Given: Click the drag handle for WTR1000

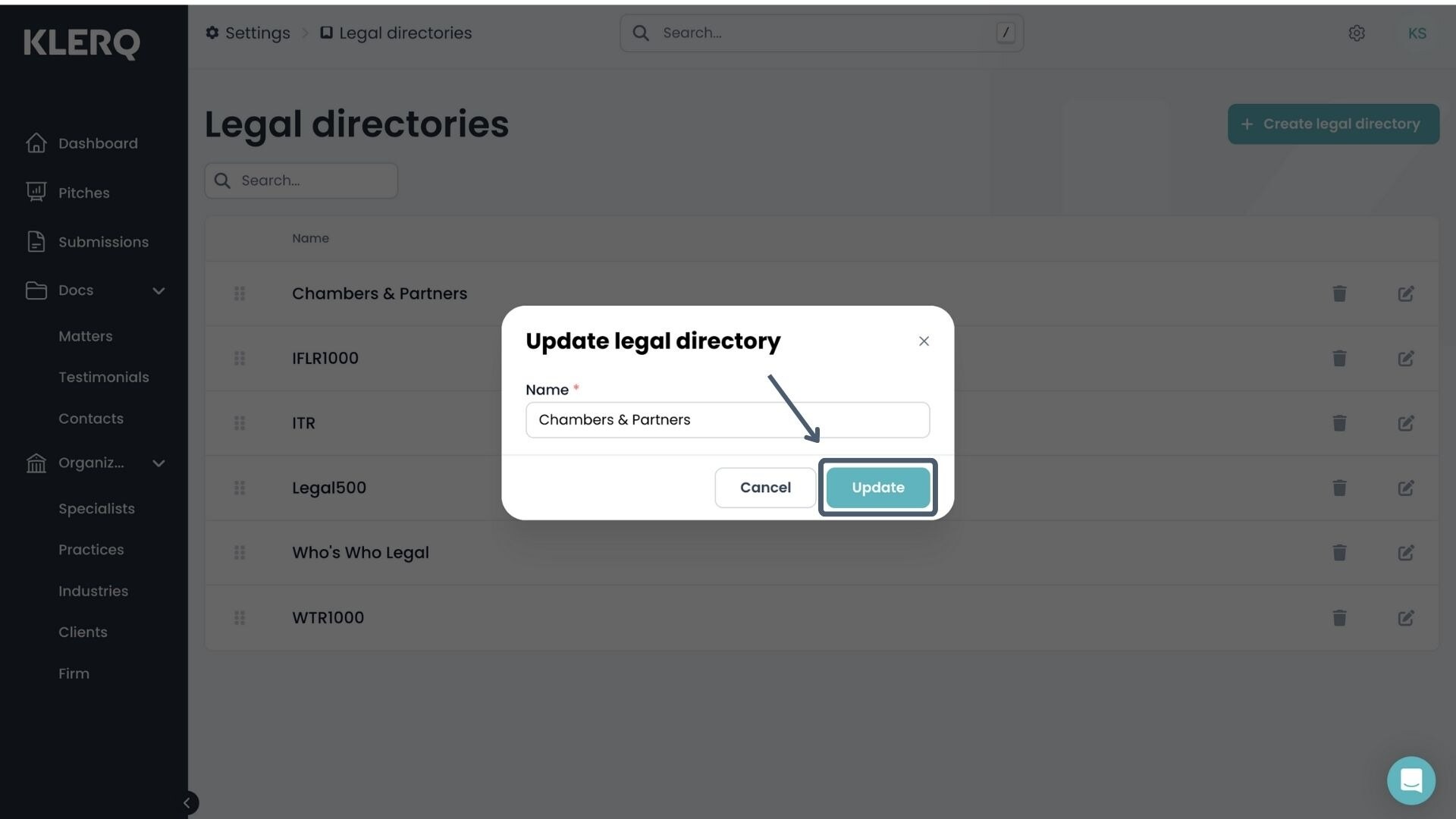Looking at the screenshot, I should click(240, 618).
